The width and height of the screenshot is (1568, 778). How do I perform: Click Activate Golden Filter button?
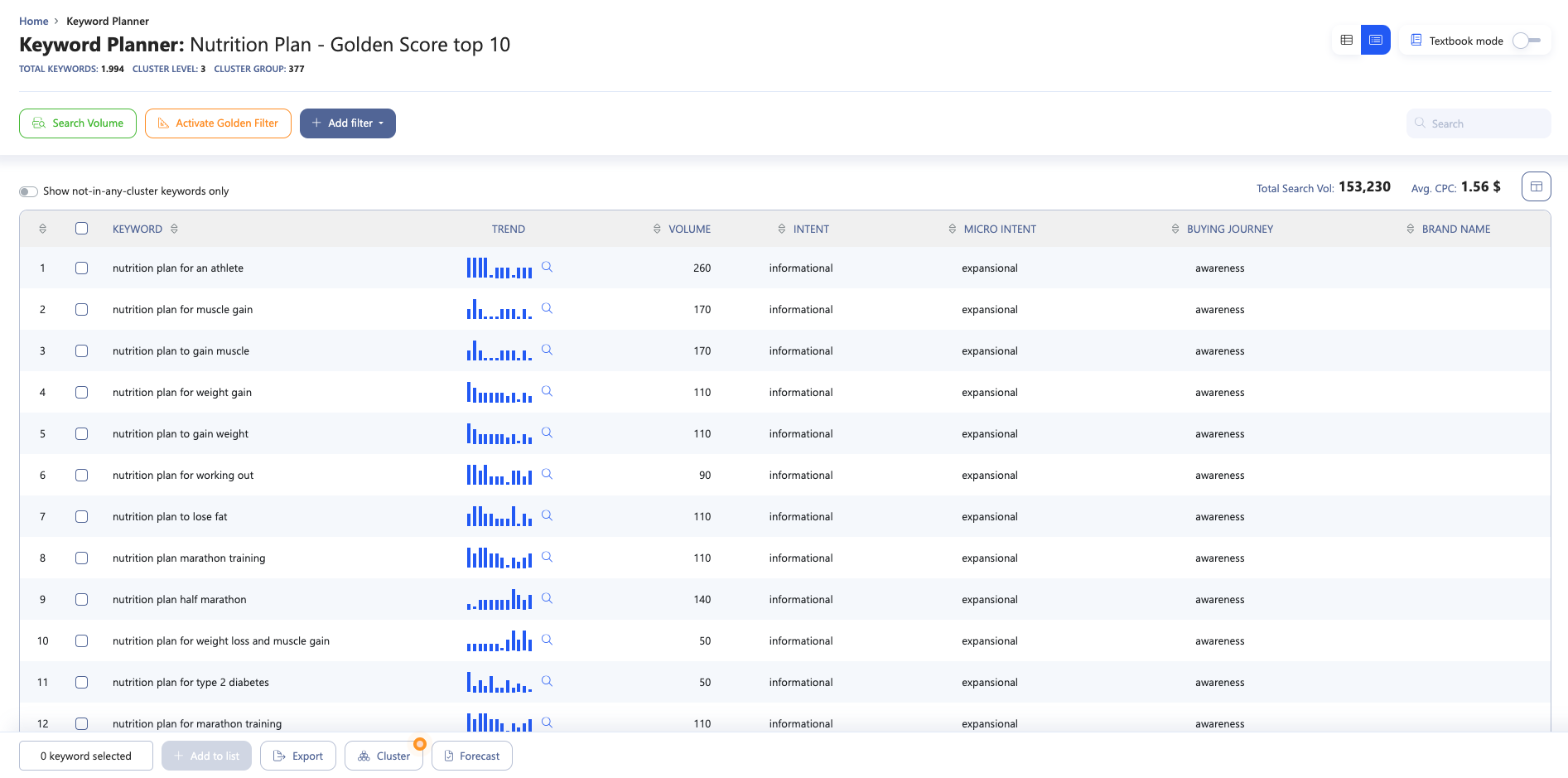tap(218, 123)
